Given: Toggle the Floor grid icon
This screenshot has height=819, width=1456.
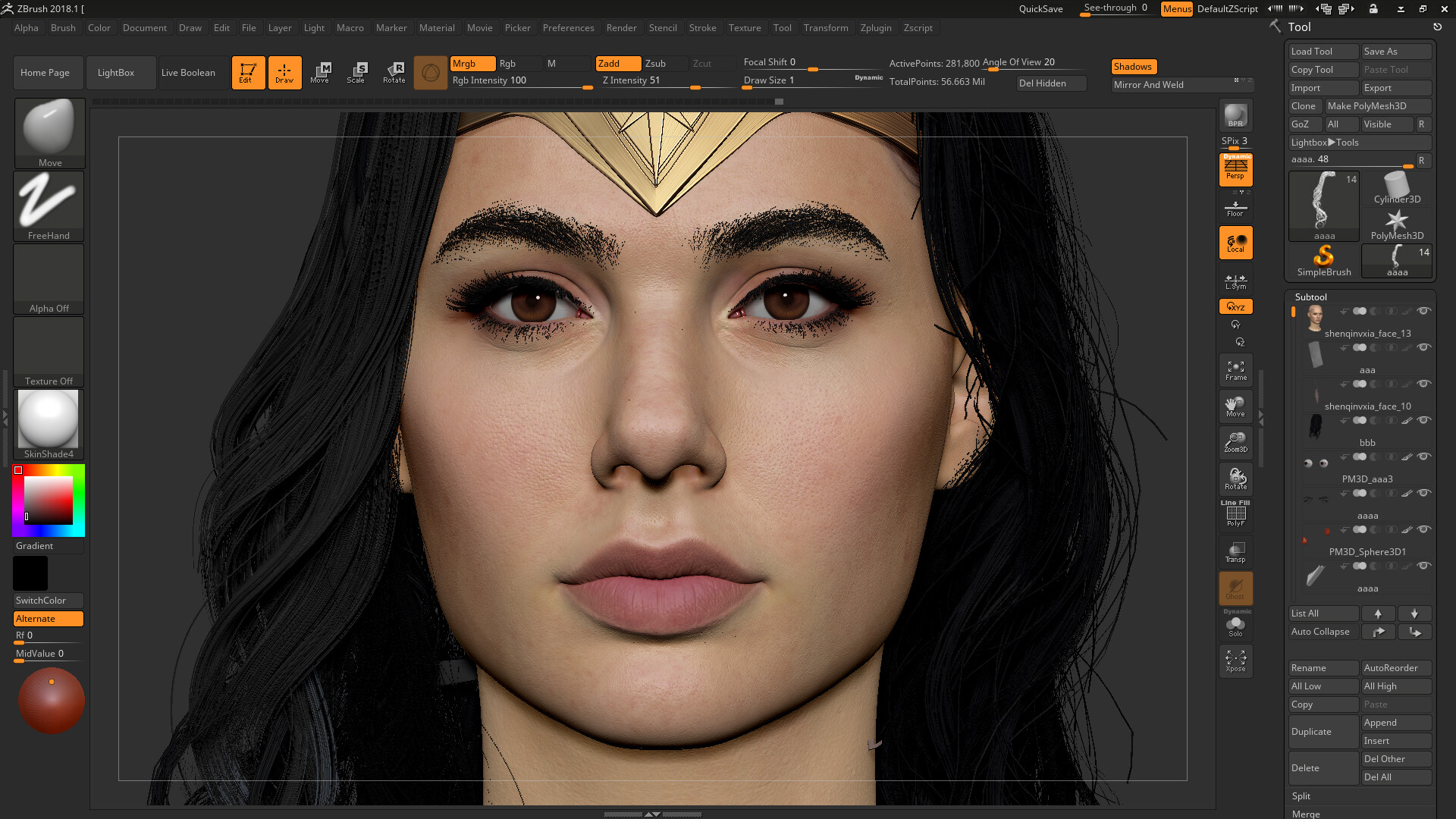Looking at the screenshot, I should point(1235,208).
